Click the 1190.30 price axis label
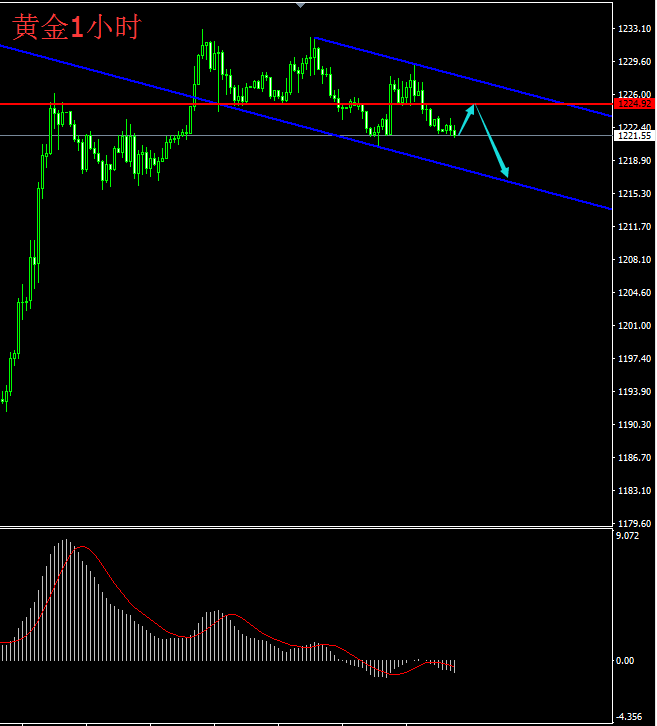Image resolution: width=657 pixels, height=726 pixels. coord(634,425)
